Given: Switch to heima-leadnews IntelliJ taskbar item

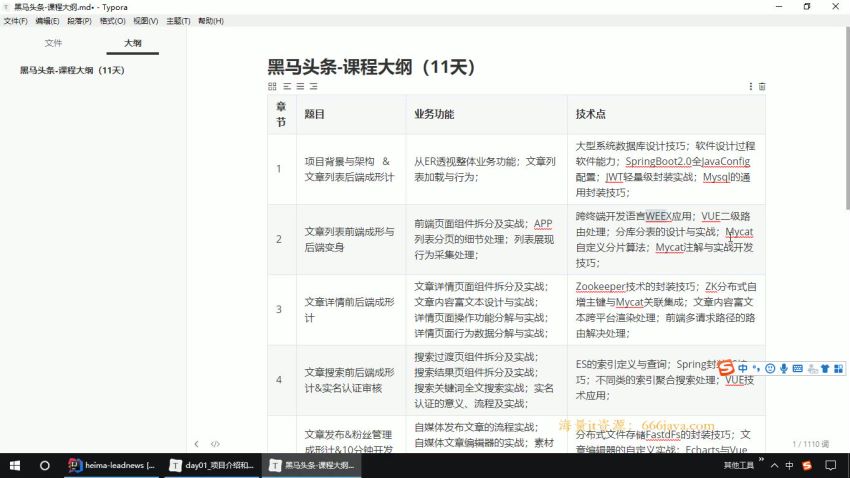Looking at the screenshot, I should (x=112, y=466).
